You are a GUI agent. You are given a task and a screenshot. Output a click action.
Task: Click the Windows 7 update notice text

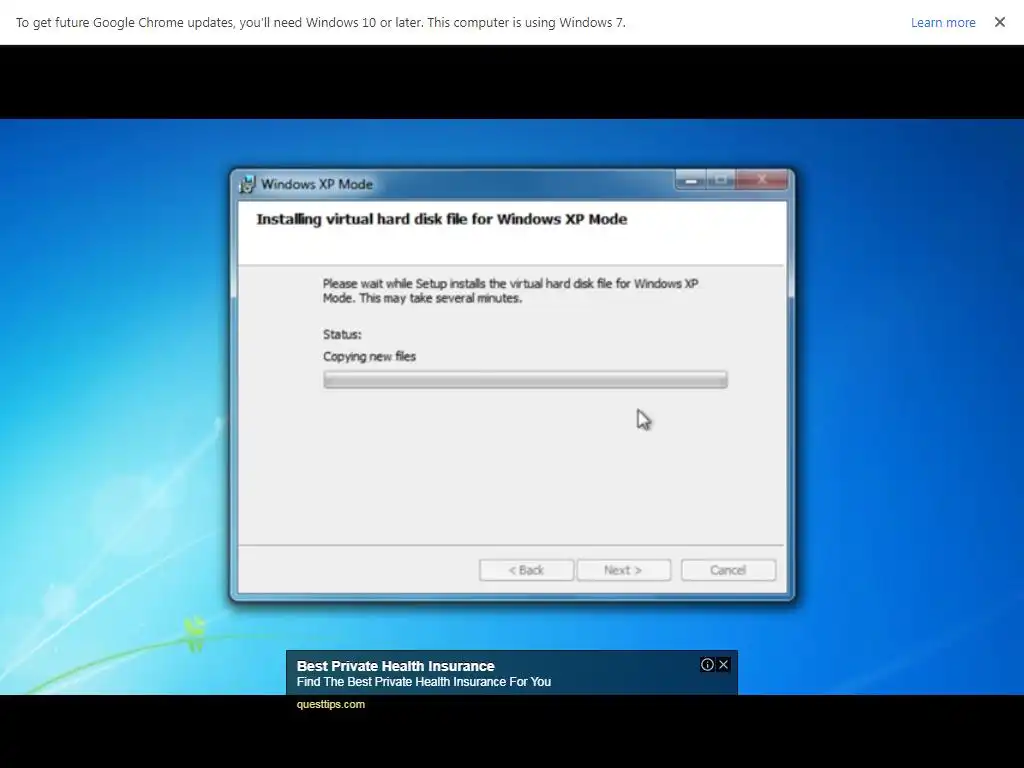click(x=321, y=23)
